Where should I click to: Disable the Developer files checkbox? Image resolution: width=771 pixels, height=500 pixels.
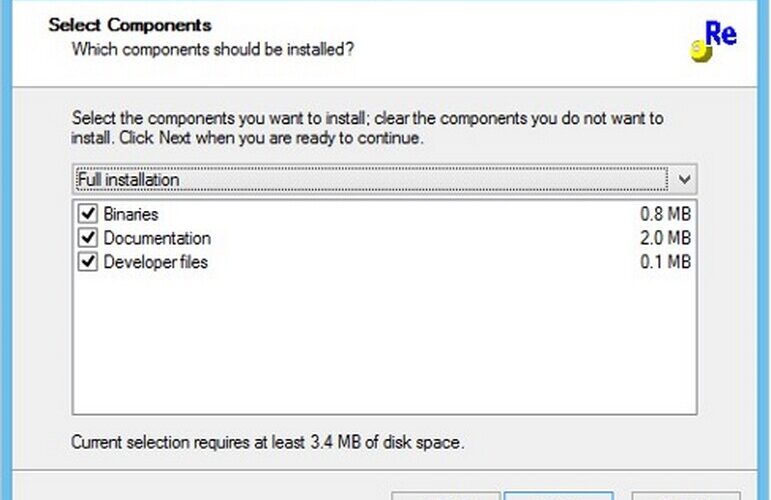pyautogui.click(x=88, y=262)
